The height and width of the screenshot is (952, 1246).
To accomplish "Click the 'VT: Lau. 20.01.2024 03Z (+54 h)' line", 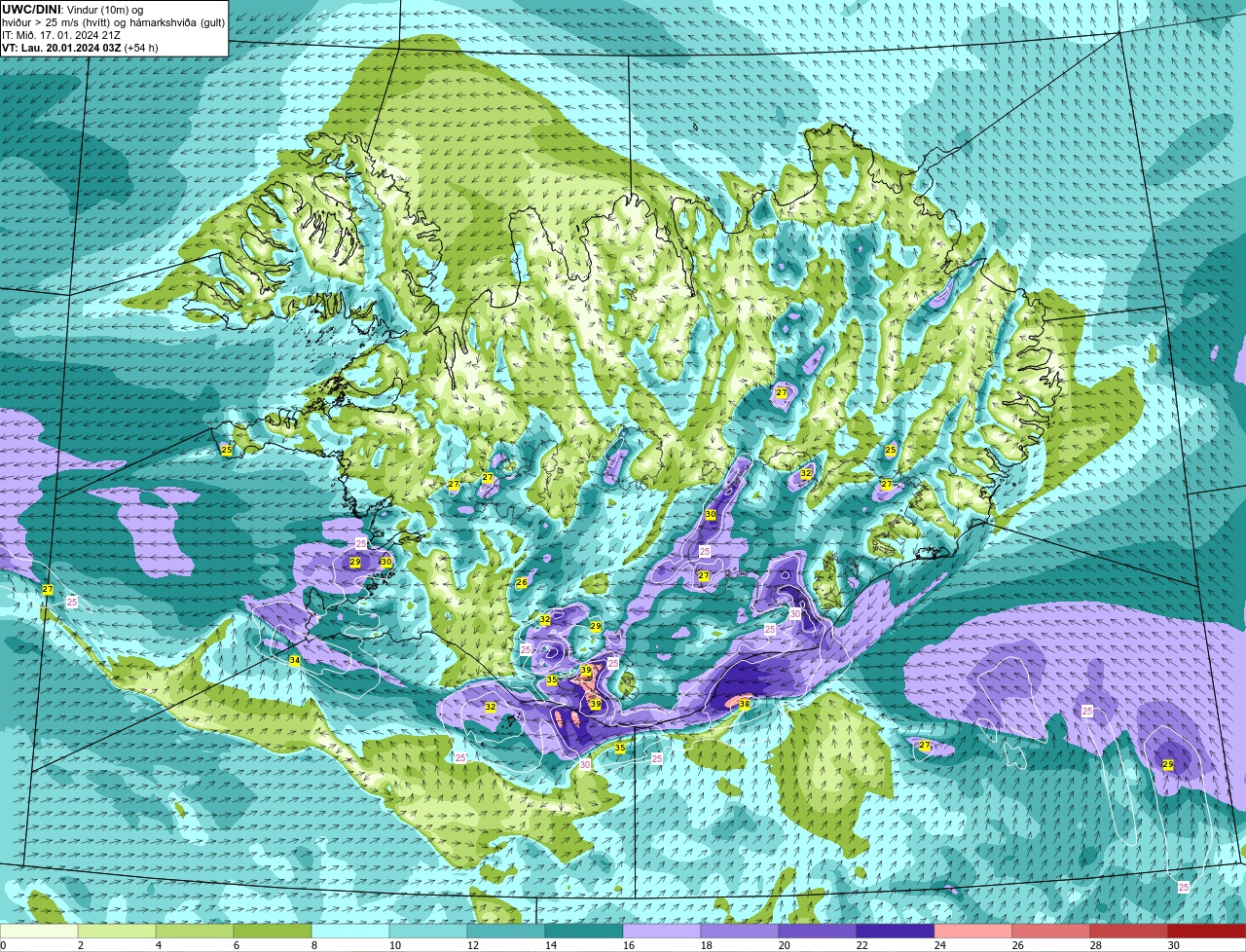I will [x=81, y=48].
